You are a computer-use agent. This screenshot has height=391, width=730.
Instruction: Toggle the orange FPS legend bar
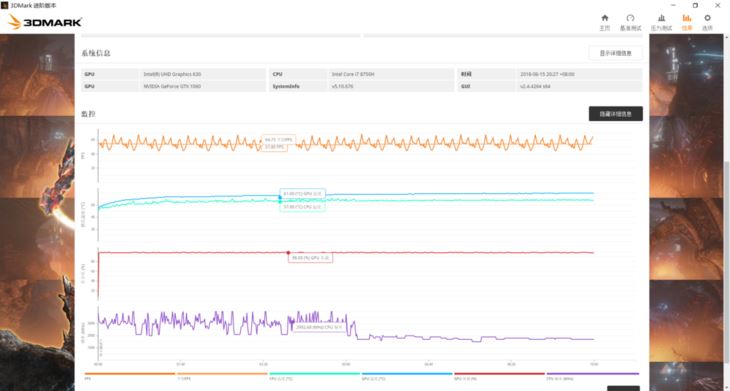[130, 374]
